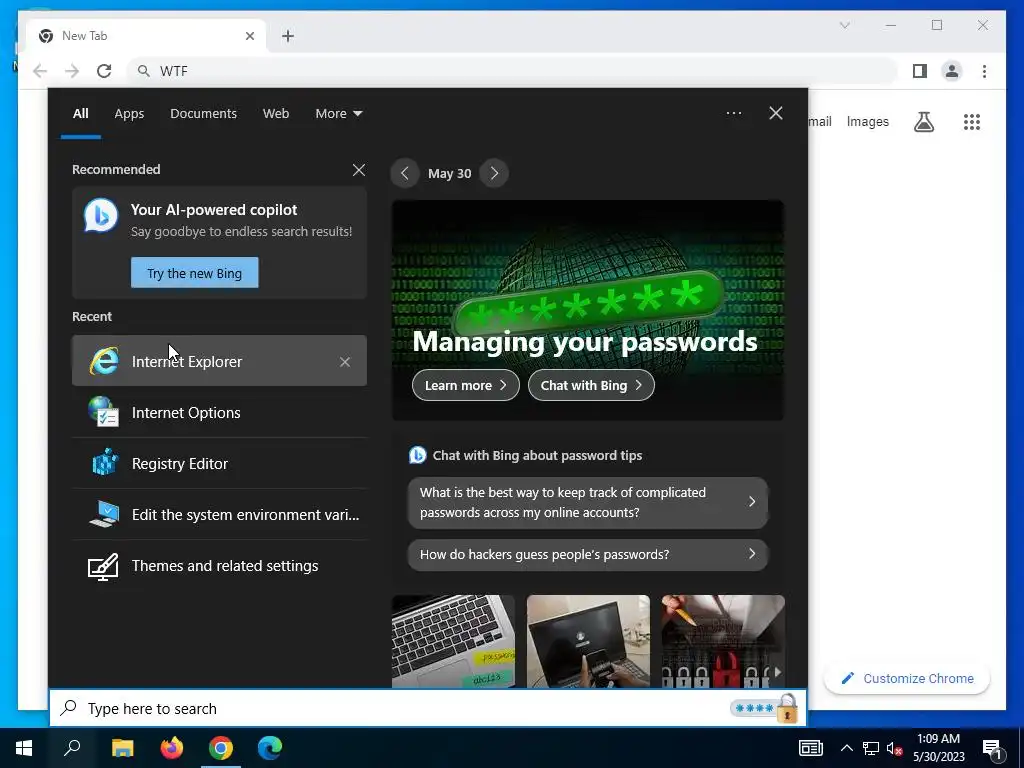Screen dimensions: 1024x768
Task: Expand the More filter dropdown
Action: click(338, 113)
